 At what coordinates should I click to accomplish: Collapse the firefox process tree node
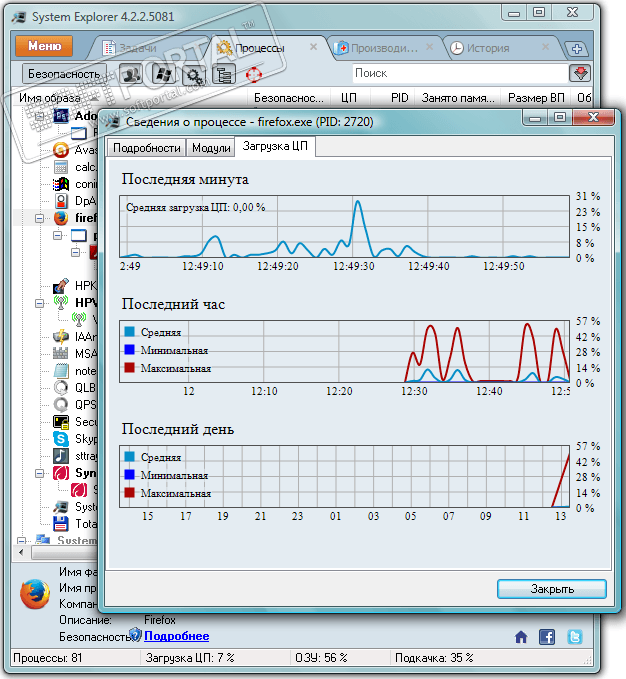tap(39, 218)
